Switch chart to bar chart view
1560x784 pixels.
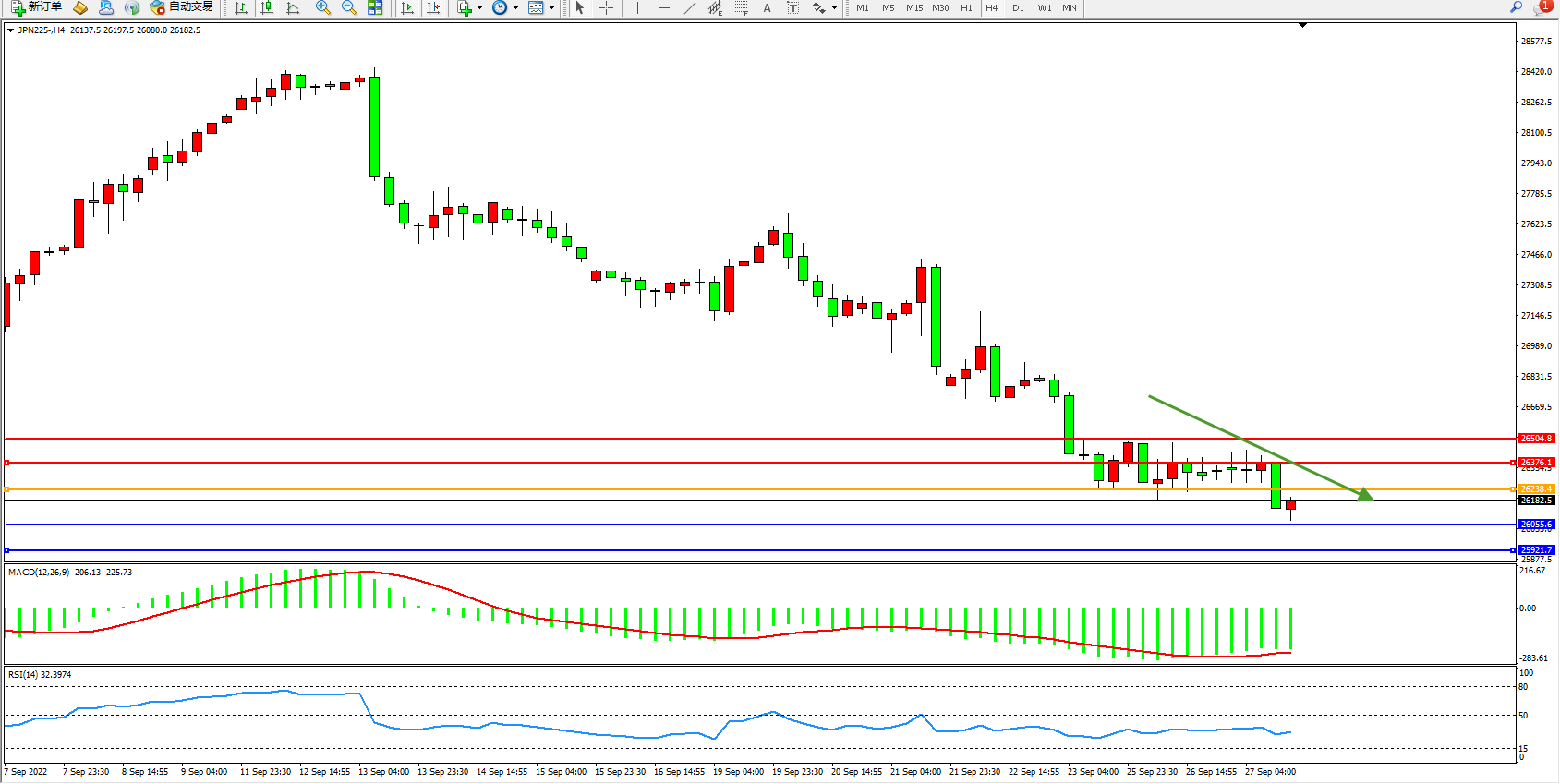pos(241,7)
